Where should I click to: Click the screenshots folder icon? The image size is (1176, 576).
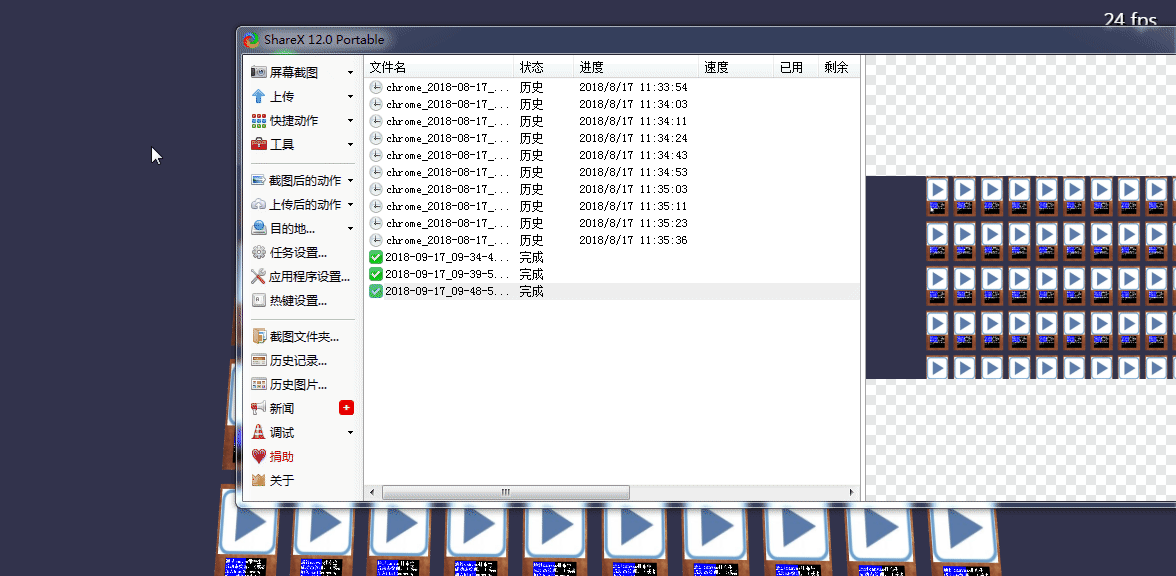coord(258,337)
